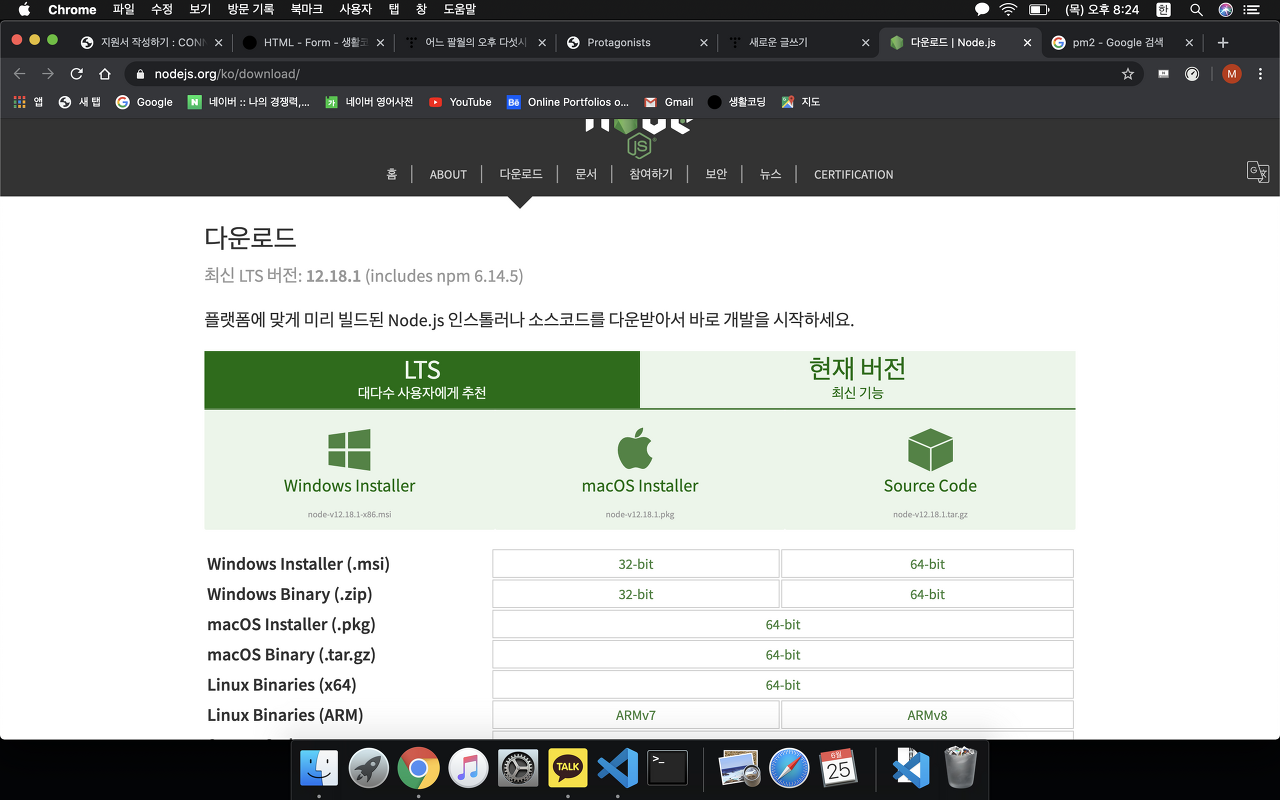The image size is (1280, 800).
Task: Open Launchpad rocket icon in Dock
Action: 369,768
